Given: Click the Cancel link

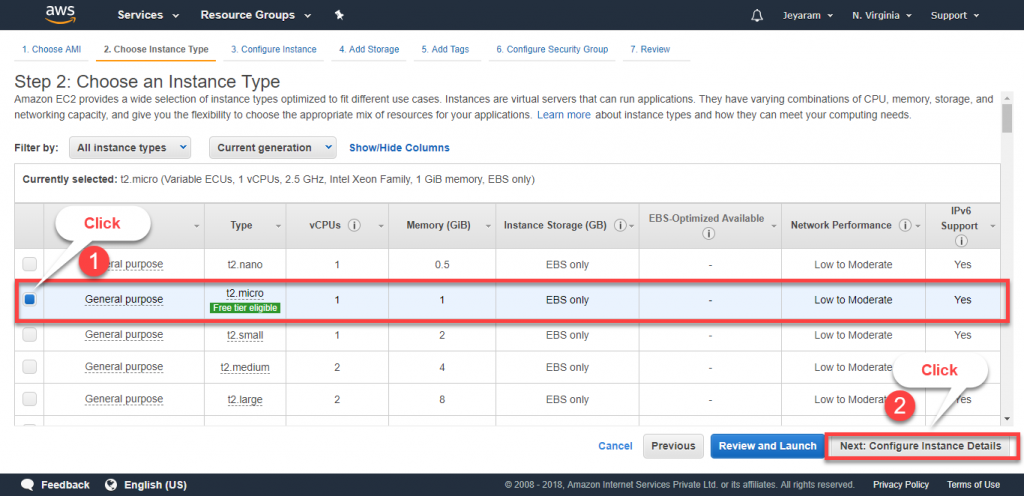Looking at the screenshot, I should tap(615, 446).
